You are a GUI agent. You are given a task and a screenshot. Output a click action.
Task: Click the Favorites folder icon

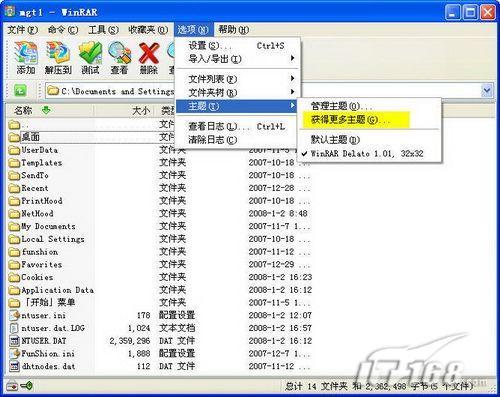tap(14, 265)
